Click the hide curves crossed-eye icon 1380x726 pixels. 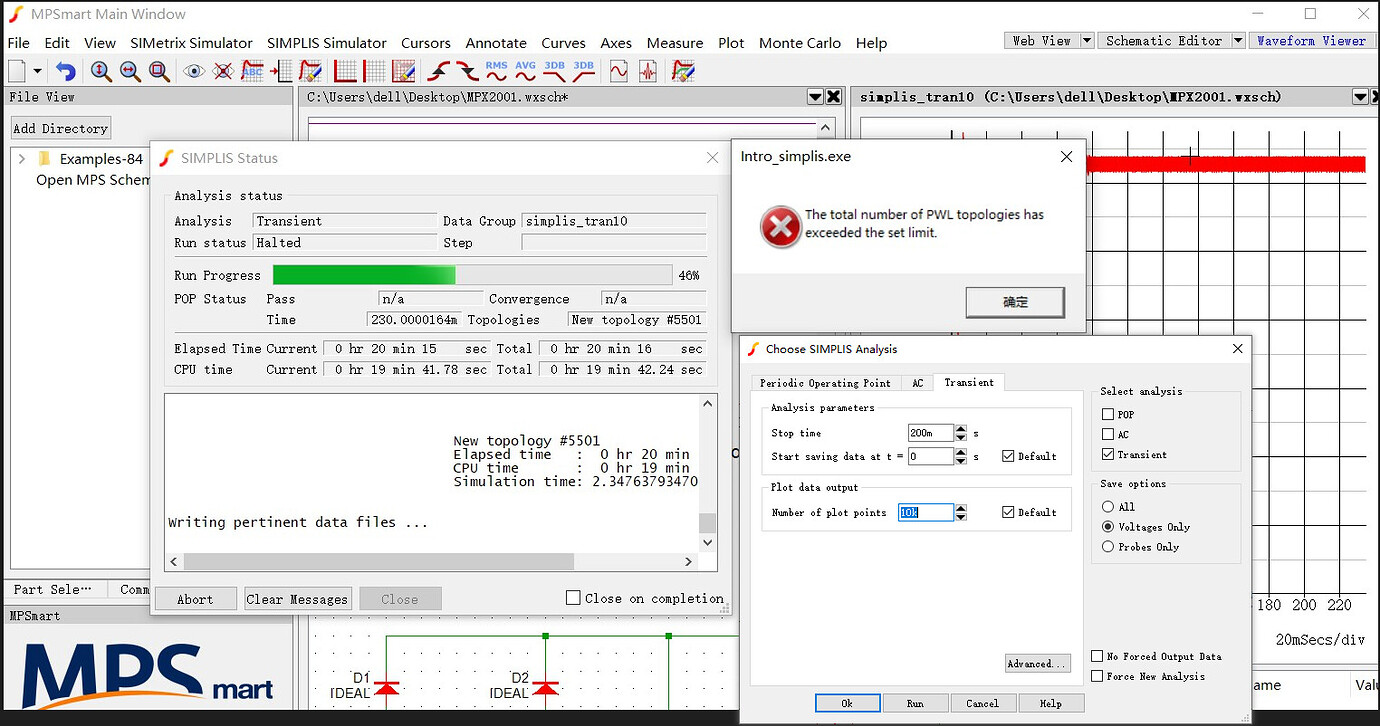pyautogui.click(x=223, y=71)
